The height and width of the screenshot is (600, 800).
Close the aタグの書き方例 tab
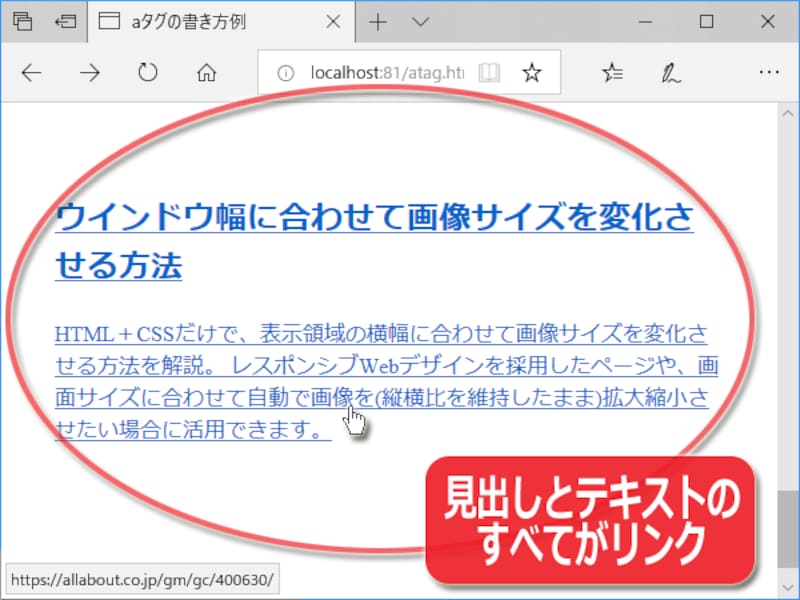pyautogui.click(x=331, y=21)
